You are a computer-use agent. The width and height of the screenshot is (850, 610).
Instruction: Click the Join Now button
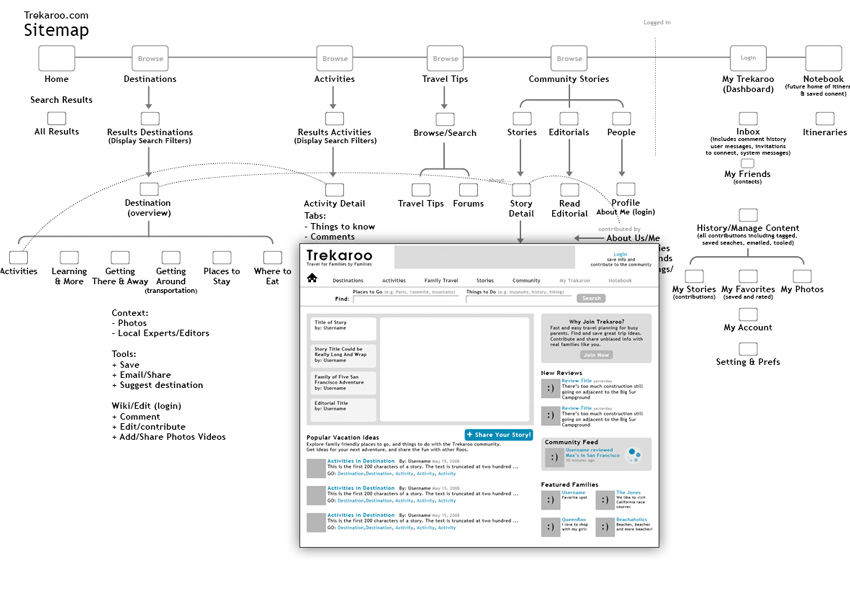[x=596, y=355]
